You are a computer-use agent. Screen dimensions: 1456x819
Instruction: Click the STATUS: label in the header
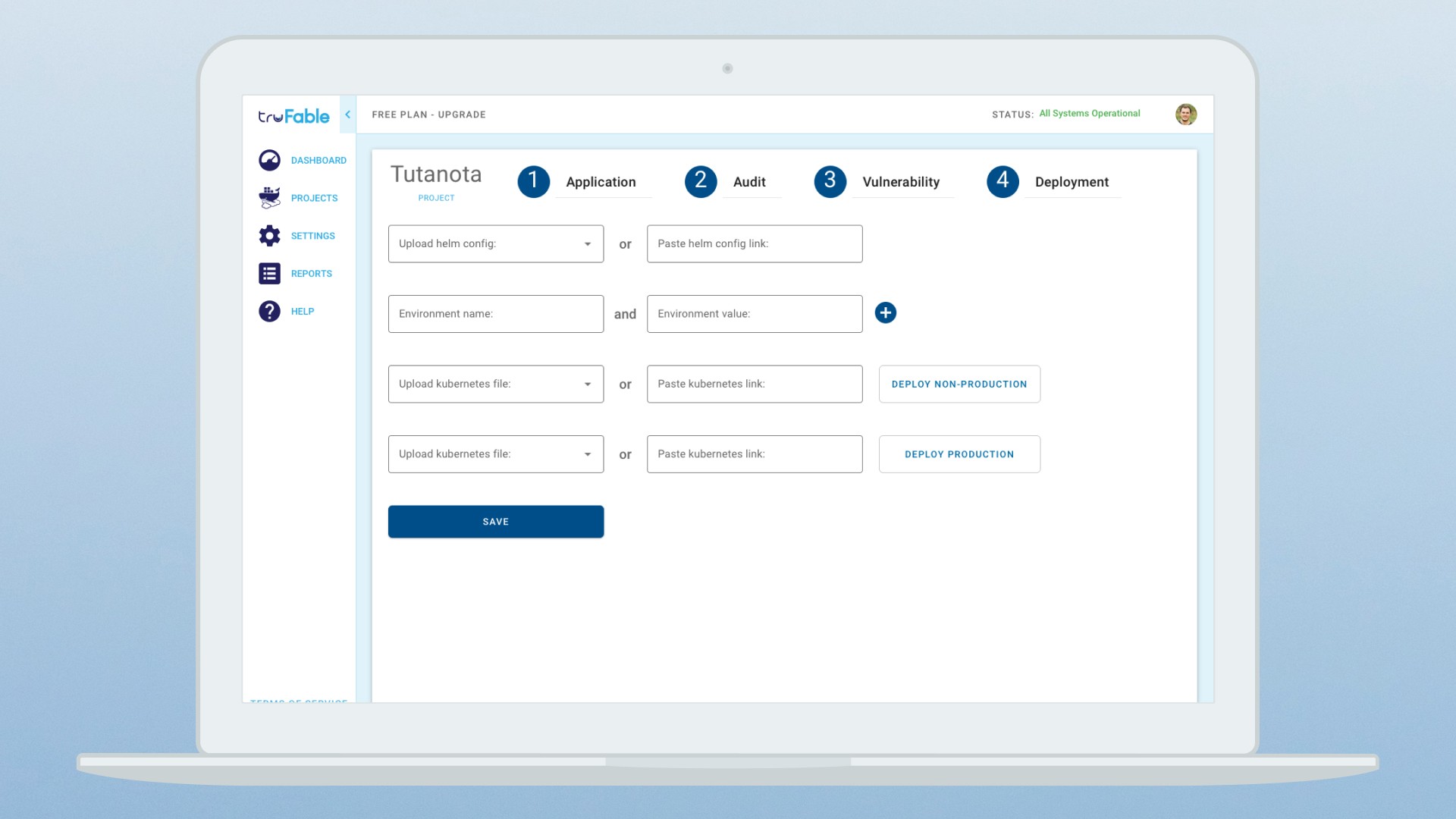pos(1012,115)
